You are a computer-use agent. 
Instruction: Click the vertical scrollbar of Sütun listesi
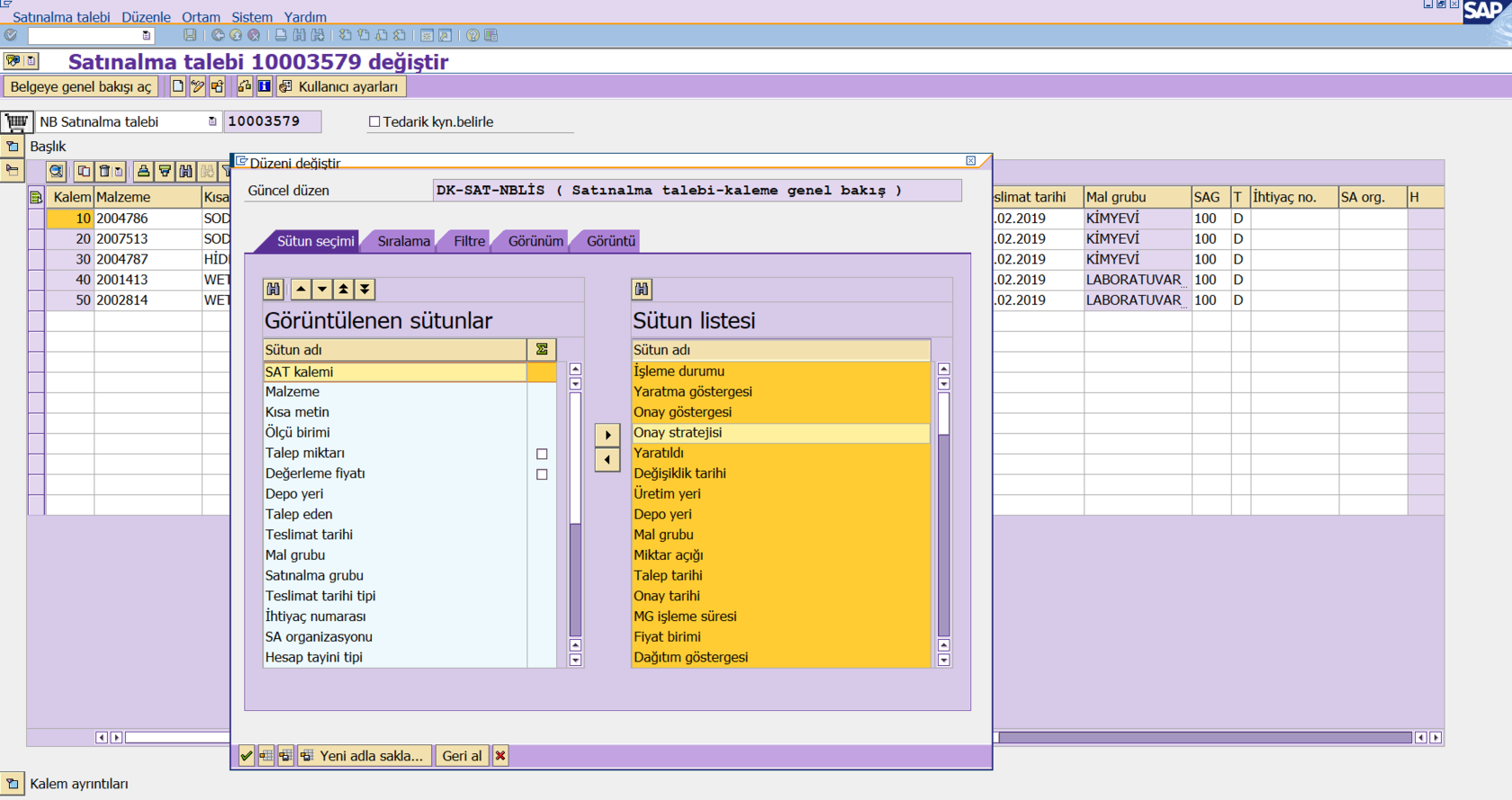943,514
